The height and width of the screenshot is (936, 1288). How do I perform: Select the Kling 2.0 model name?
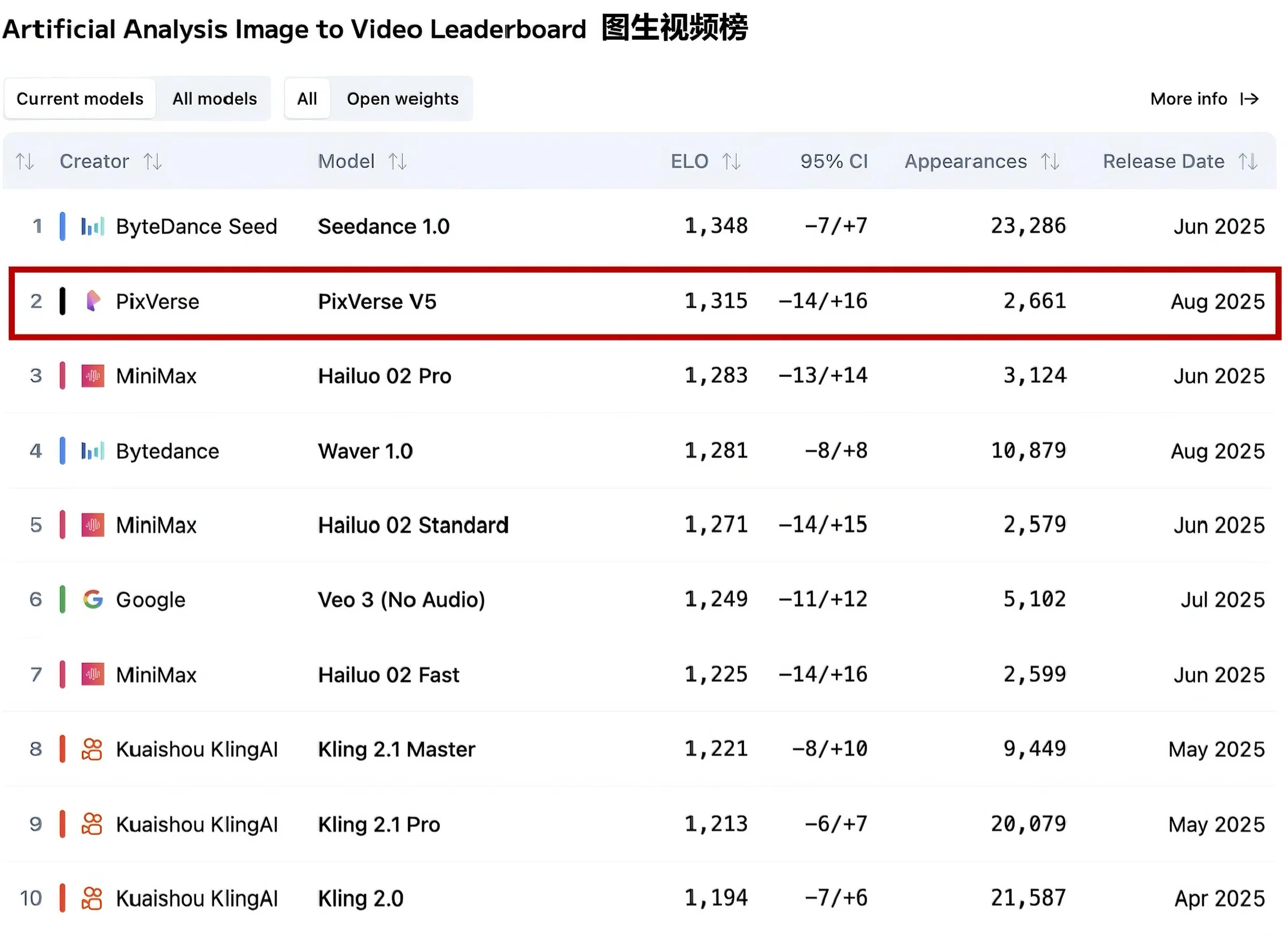[x=361, y=898]
